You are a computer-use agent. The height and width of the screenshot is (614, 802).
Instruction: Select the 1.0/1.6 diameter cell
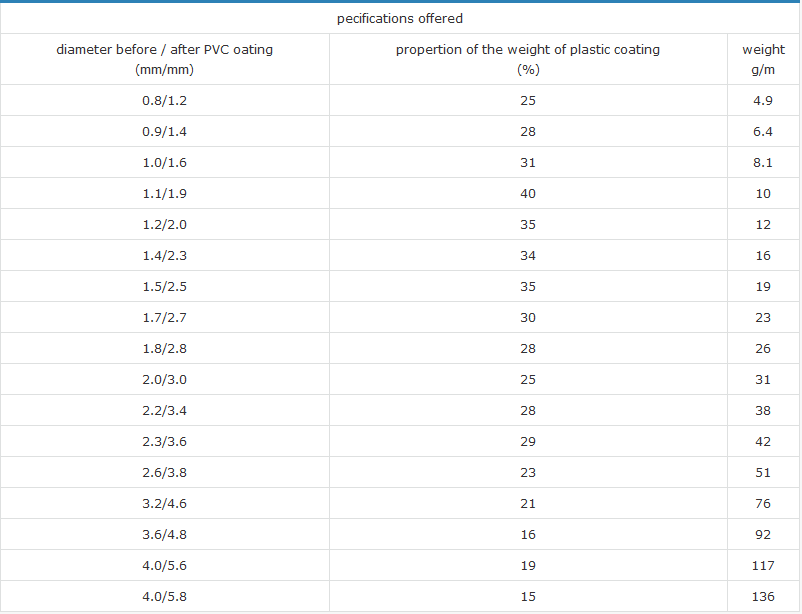tap(164, 162)
